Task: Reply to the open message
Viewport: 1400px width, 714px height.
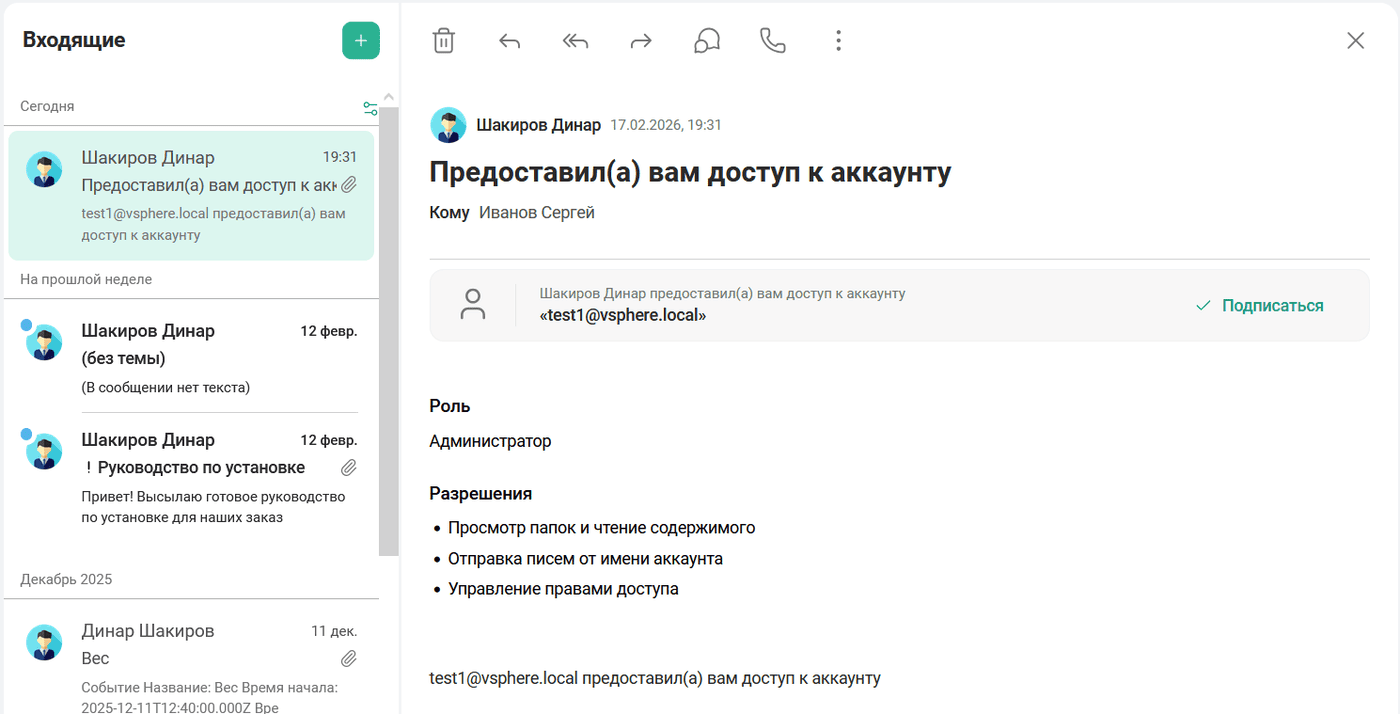Action: (510, 41)
